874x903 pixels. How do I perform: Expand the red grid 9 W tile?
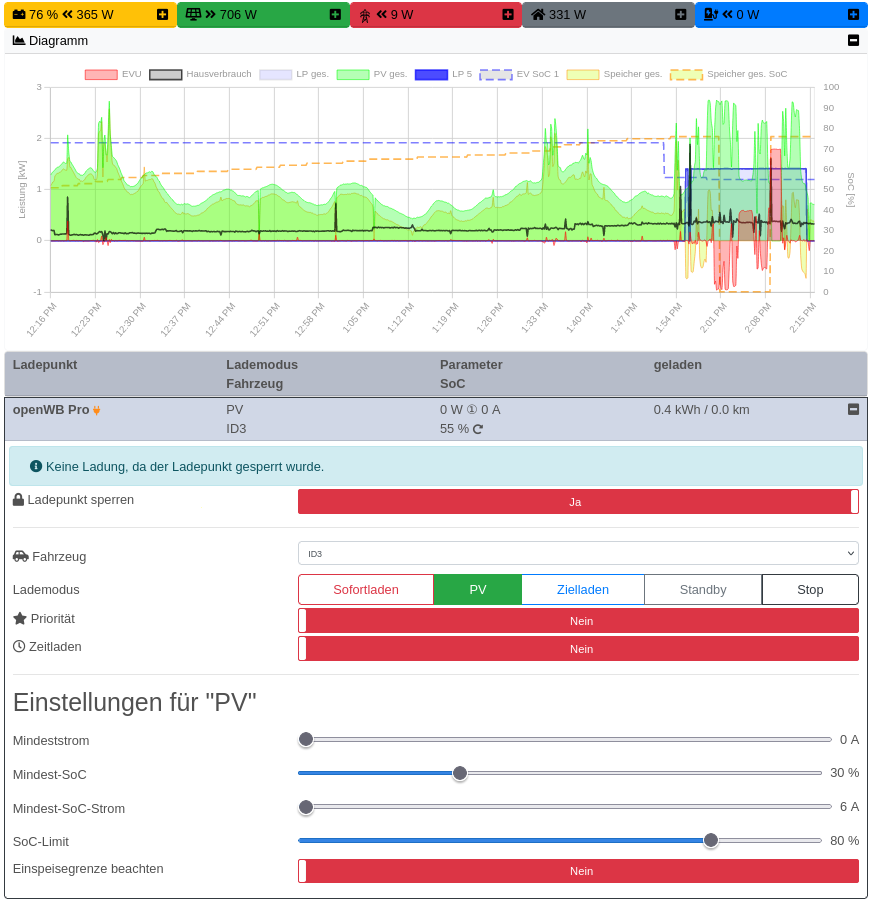point(508,15)
